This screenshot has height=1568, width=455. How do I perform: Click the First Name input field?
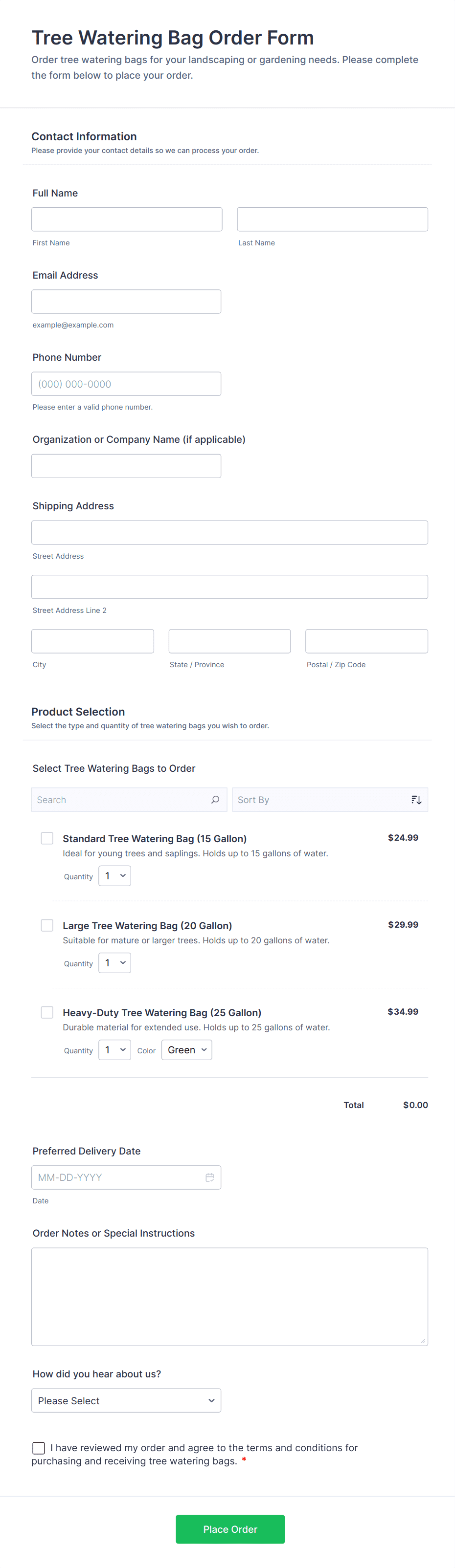pyautogui.click(x=127, y=219)
